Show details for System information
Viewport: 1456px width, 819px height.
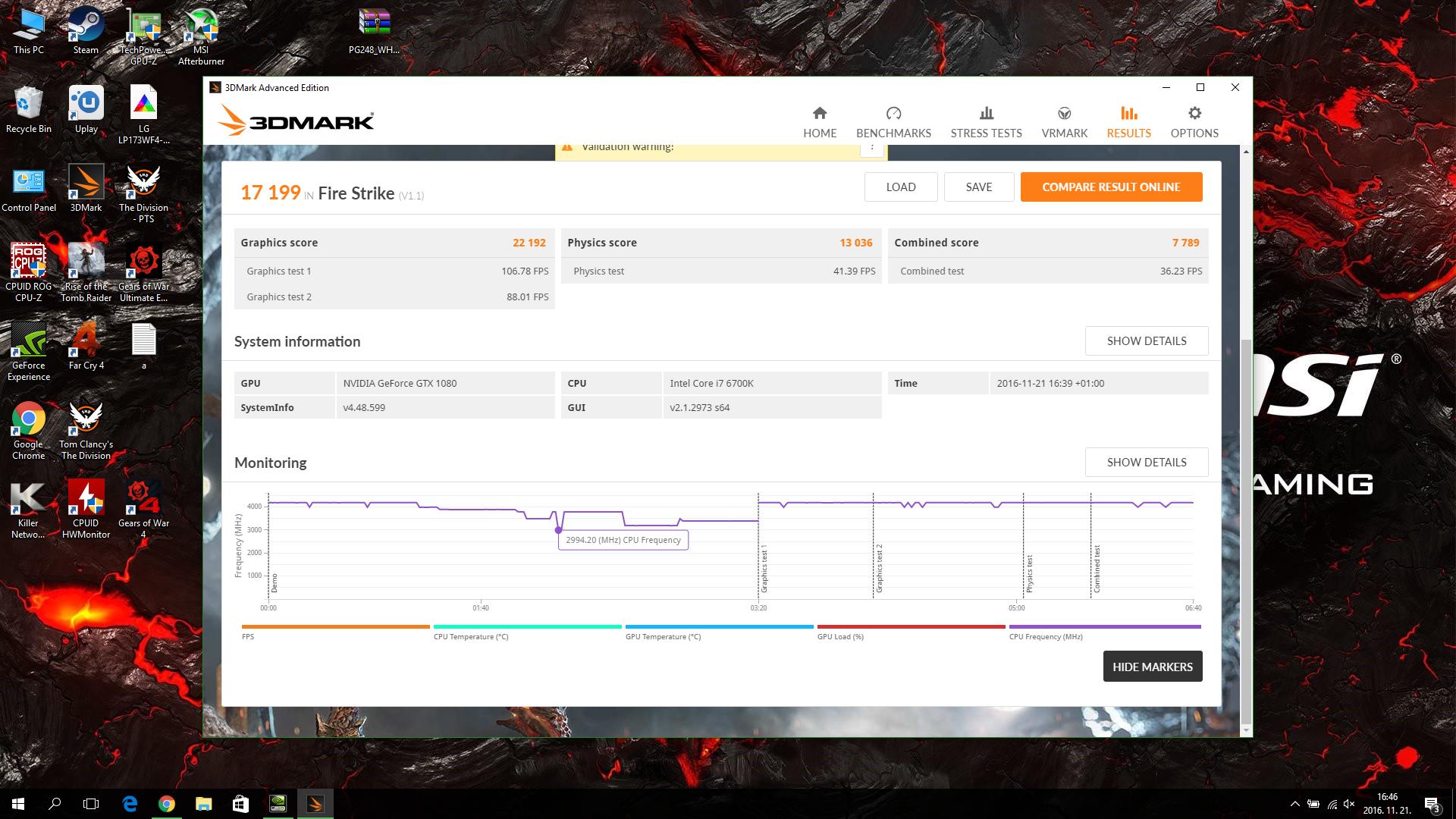[x=1147, y=340]
